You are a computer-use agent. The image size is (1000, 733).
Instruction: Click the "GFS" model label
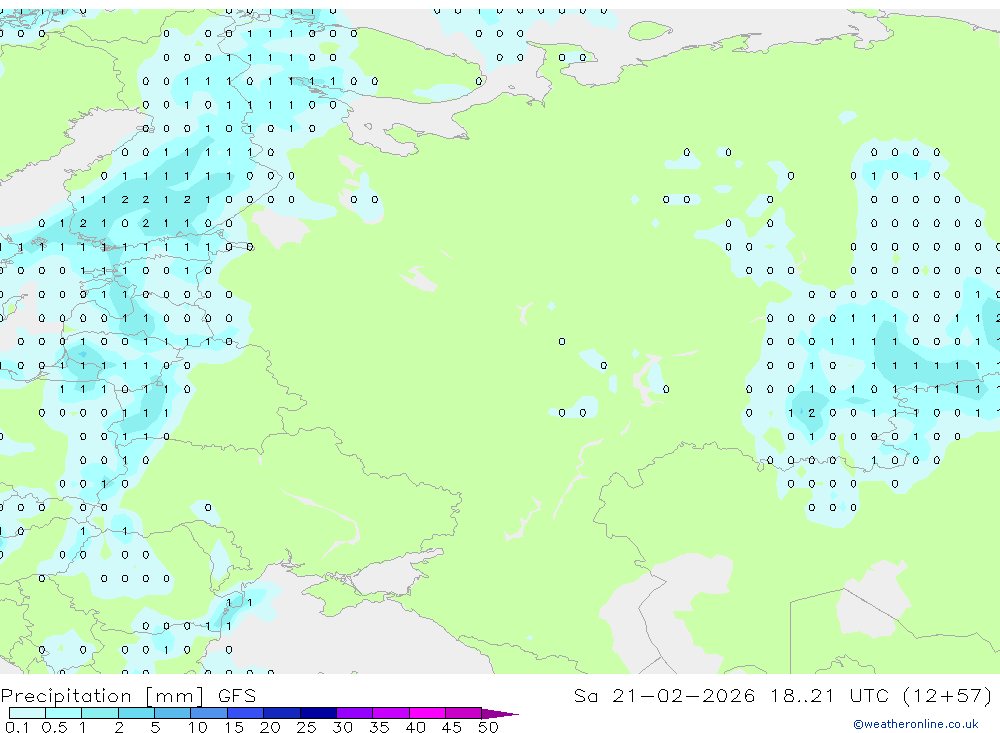coord(237,696)
